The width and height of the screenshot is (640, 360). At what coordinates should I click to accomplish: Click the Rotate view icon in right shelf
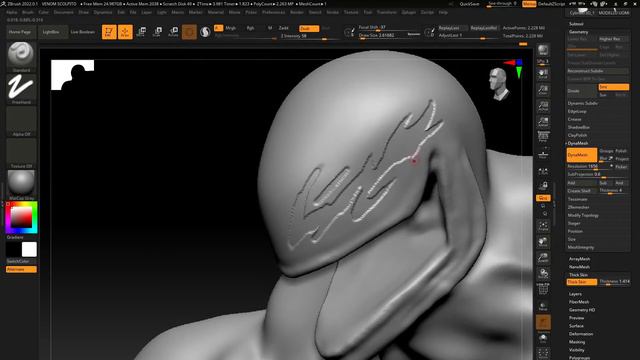pyautogui.click(x=543, y=274)
